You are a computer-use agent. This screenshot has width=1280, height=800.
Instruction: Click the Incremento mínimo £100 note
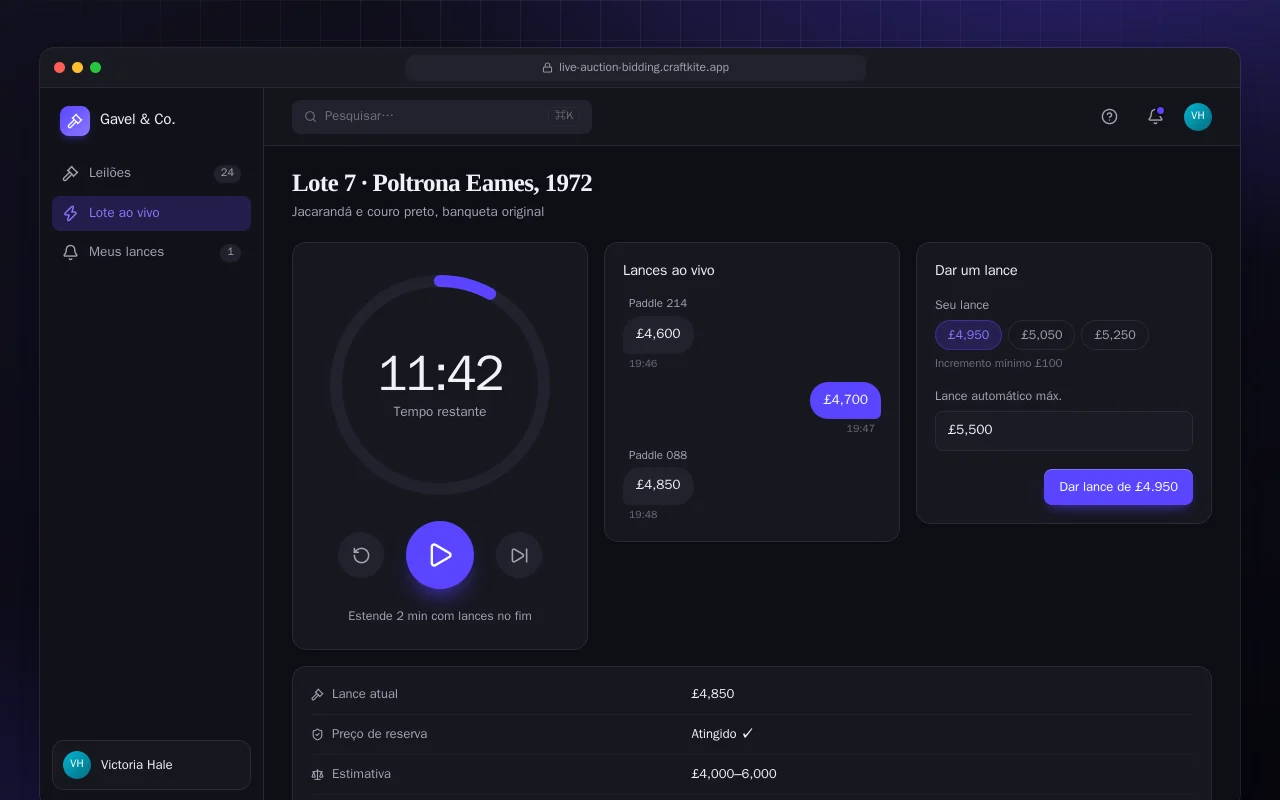(999, 363)
